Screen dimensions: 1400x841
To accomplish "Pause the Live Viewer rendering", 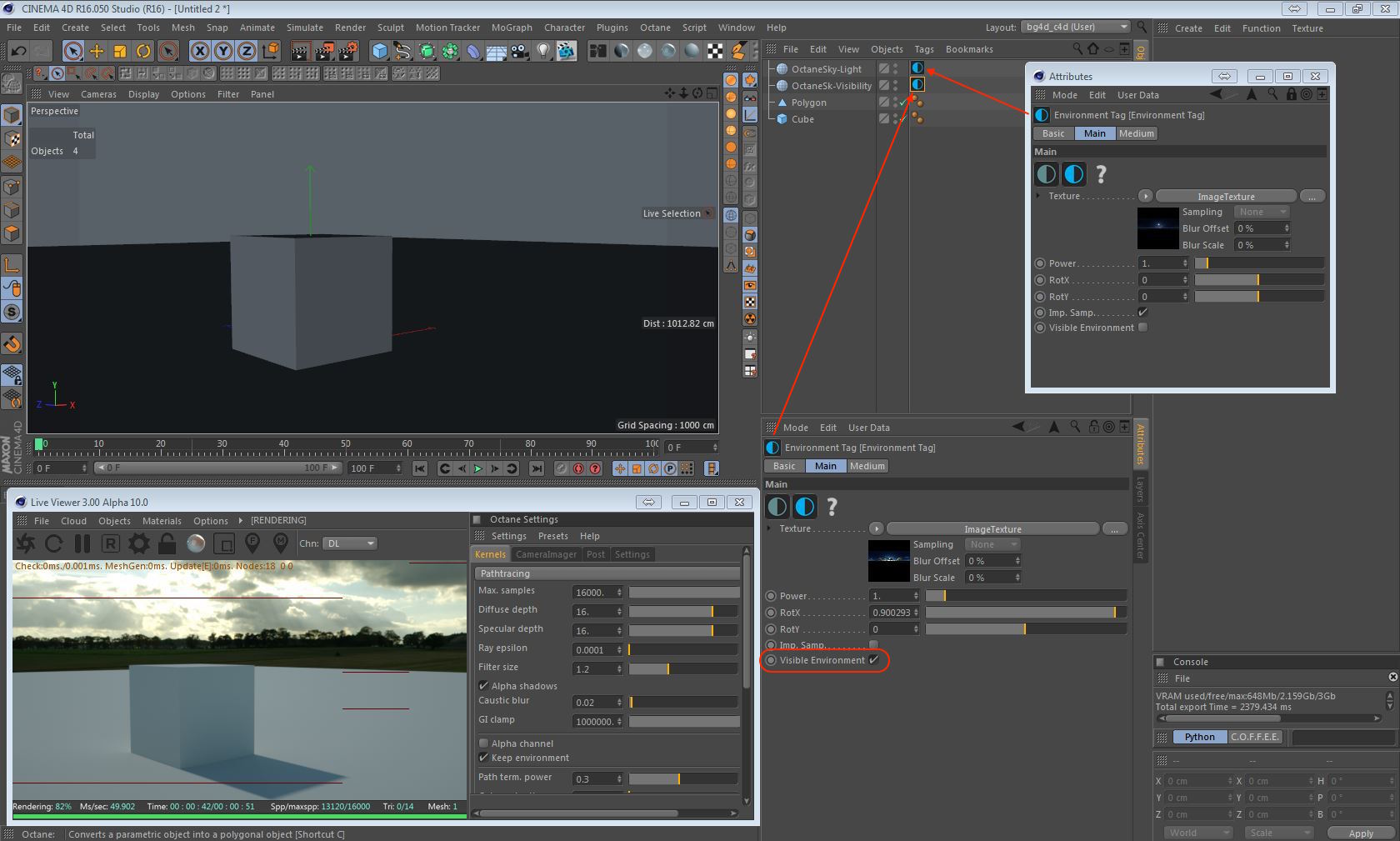I will point(82,543).
